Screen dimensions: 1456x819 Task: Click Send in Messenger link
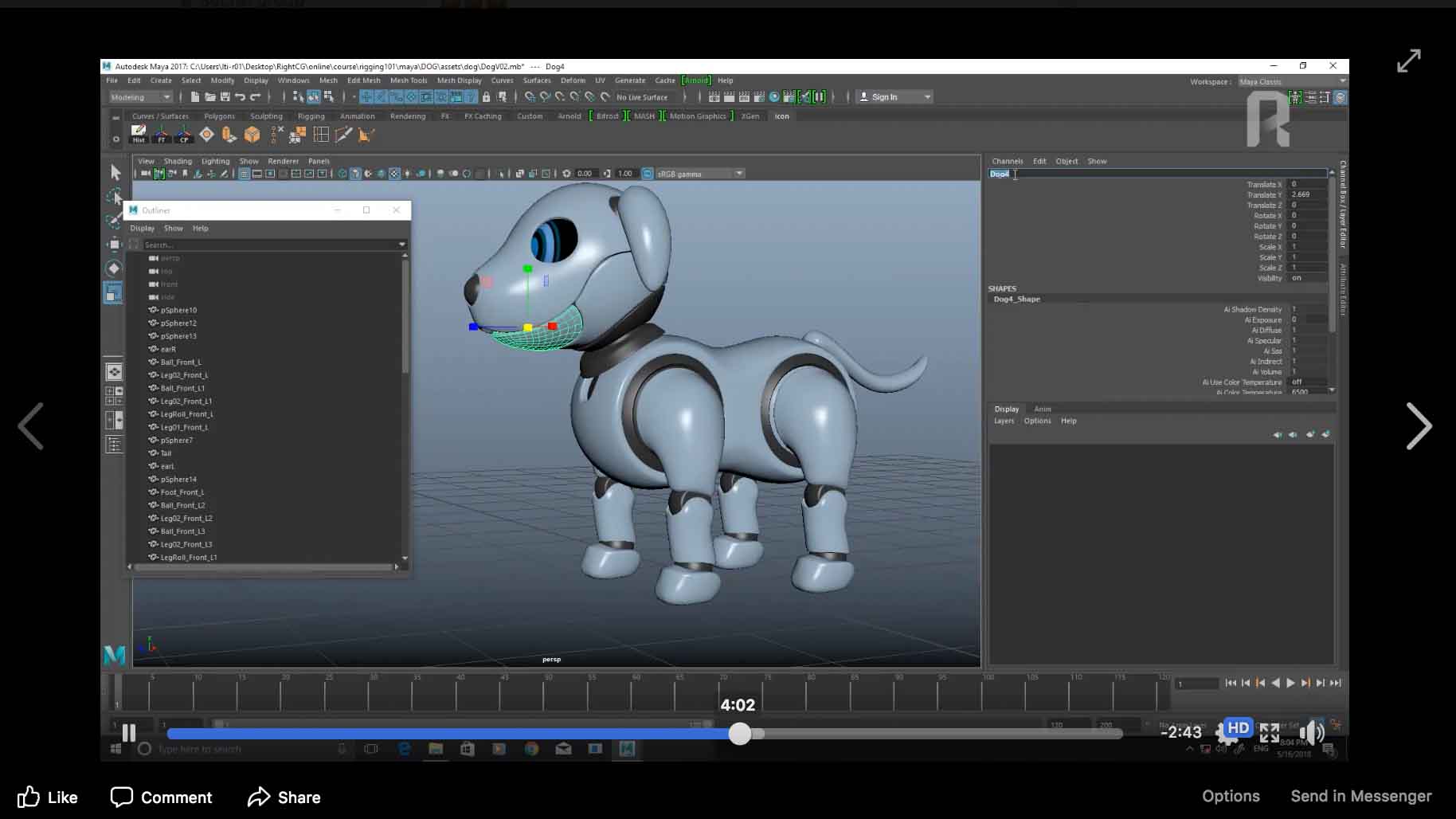[1360, 796]
